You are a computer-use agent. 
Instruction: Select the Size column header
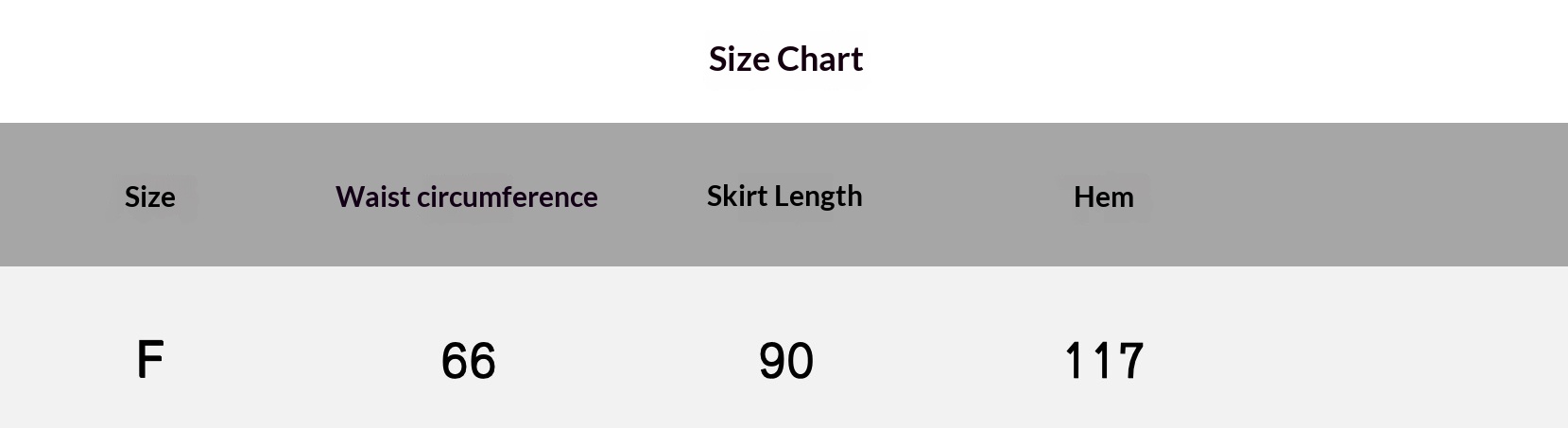coord(149,197)
